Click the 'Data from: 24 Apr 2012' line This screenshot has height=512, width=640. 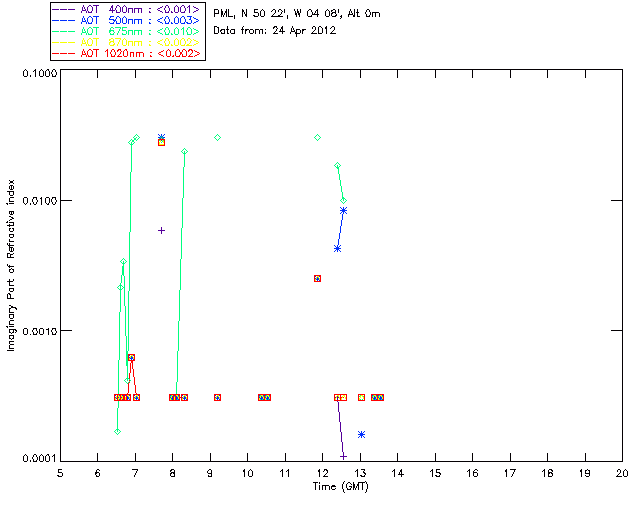(275, 31)
